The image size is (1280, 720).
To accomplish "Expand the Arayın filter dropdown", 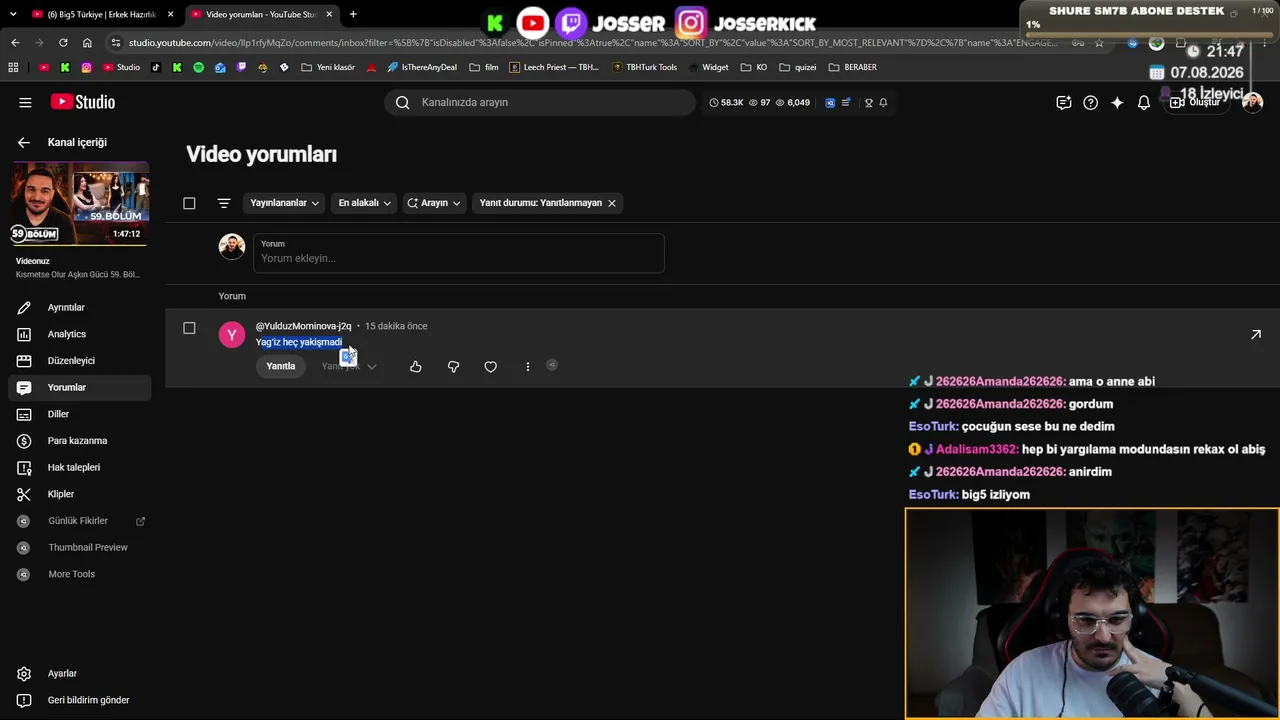I will (x=434, y=203).
